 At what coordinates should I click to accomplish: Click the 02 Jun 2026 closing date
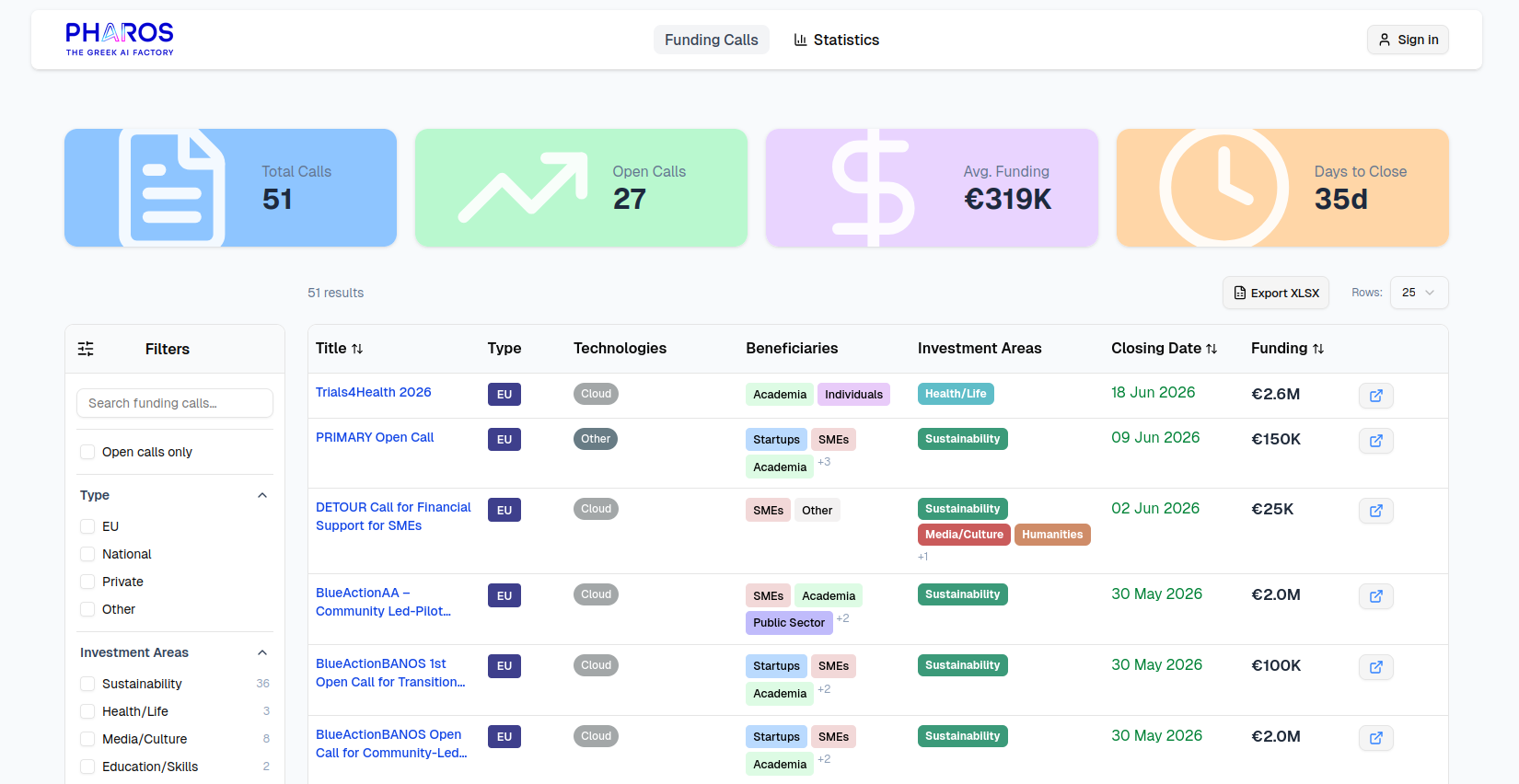pyautogui.click(x=1155, y=508)
